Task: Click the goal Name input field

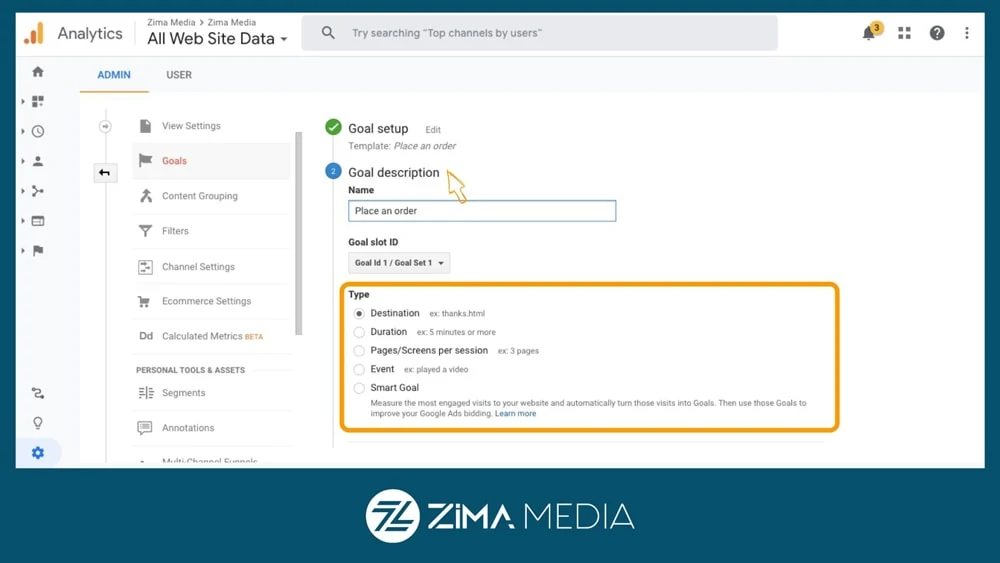Action: tap(482, 211)
